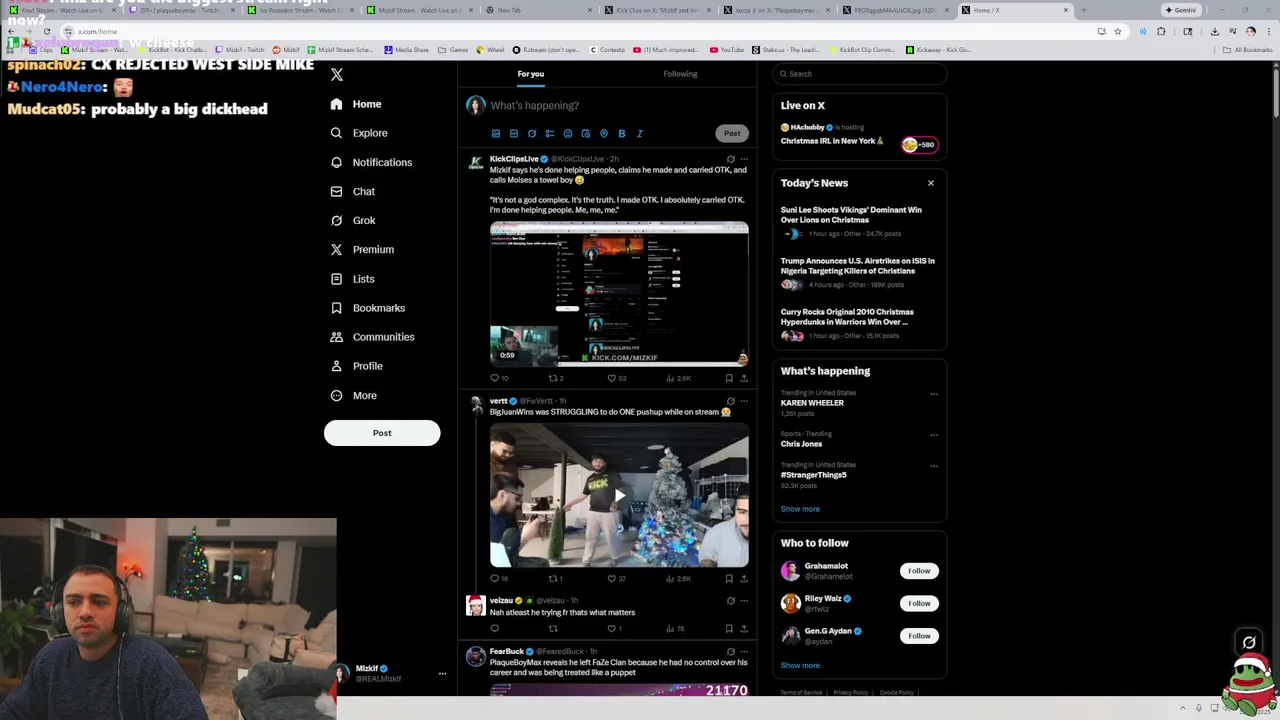
Task: Bookmark the velzau post
Action: (x=729, y=629)
